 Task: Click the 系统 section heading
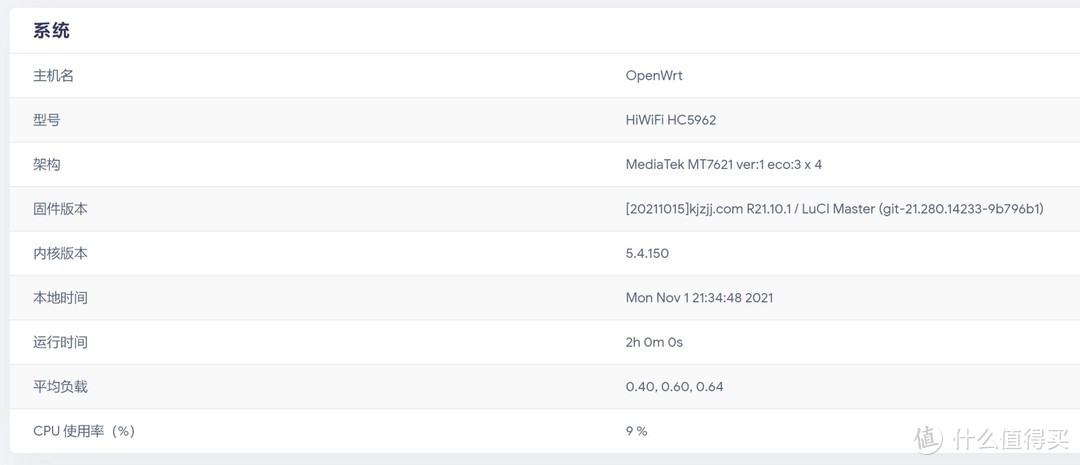51,30
